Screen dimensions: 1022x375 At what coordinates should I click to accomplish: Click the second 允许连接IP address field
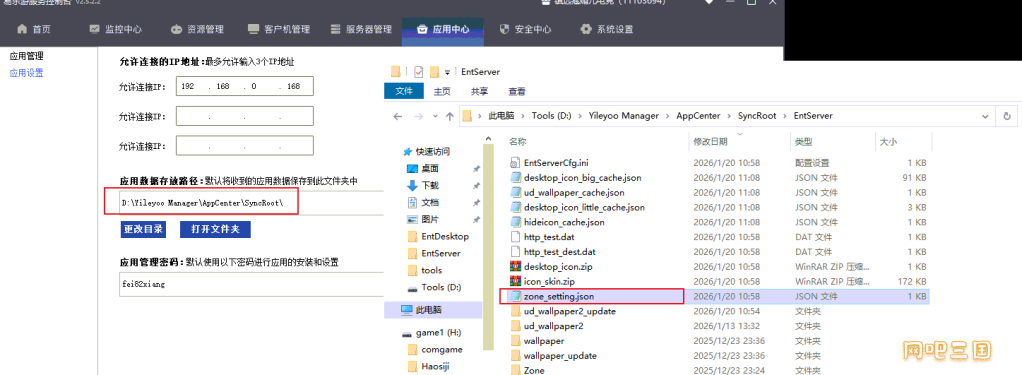[x=244, y=116]
